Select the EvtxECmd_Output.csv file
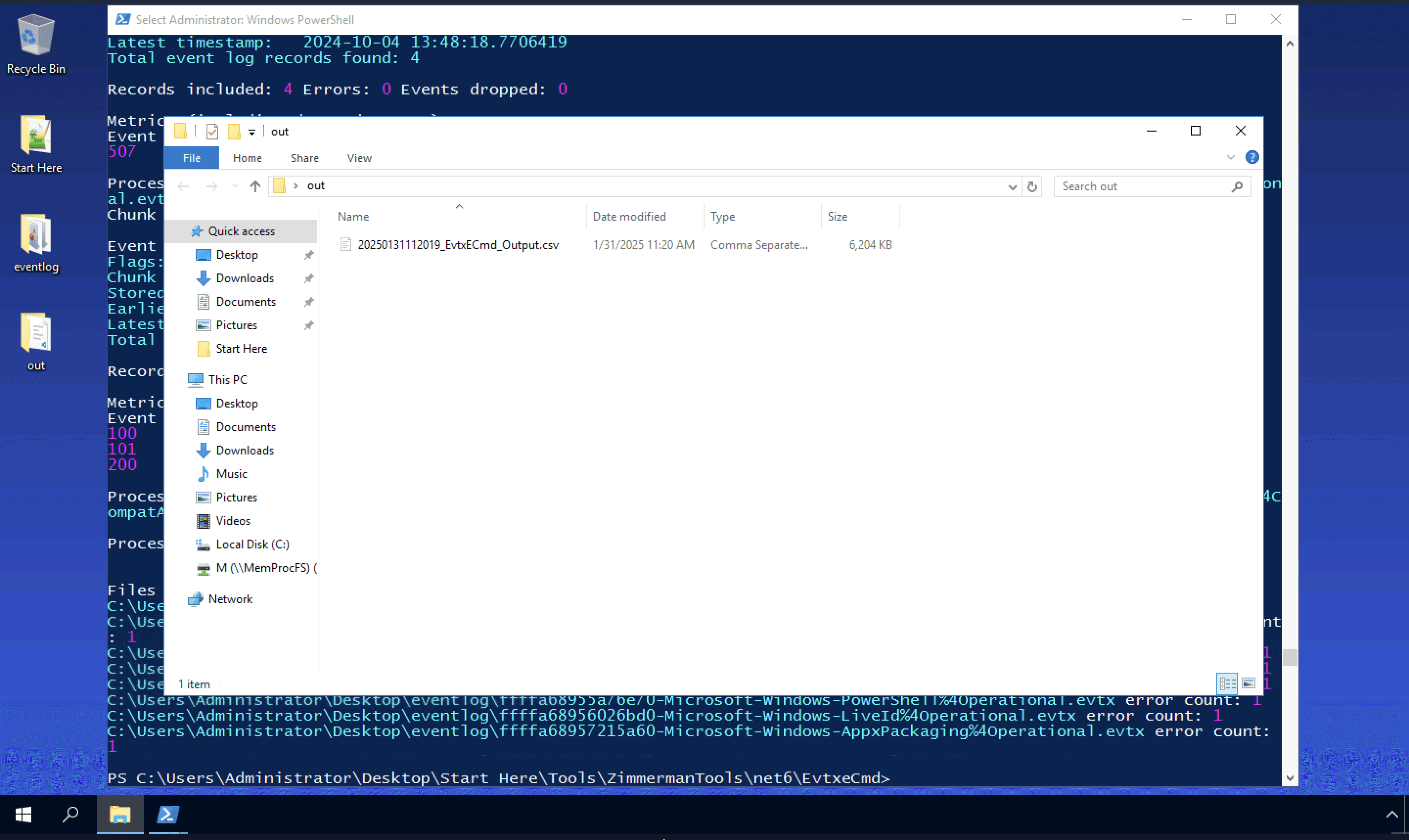Image resolution: width=1409 pixels, height=840 pixels. coord(457,245)
